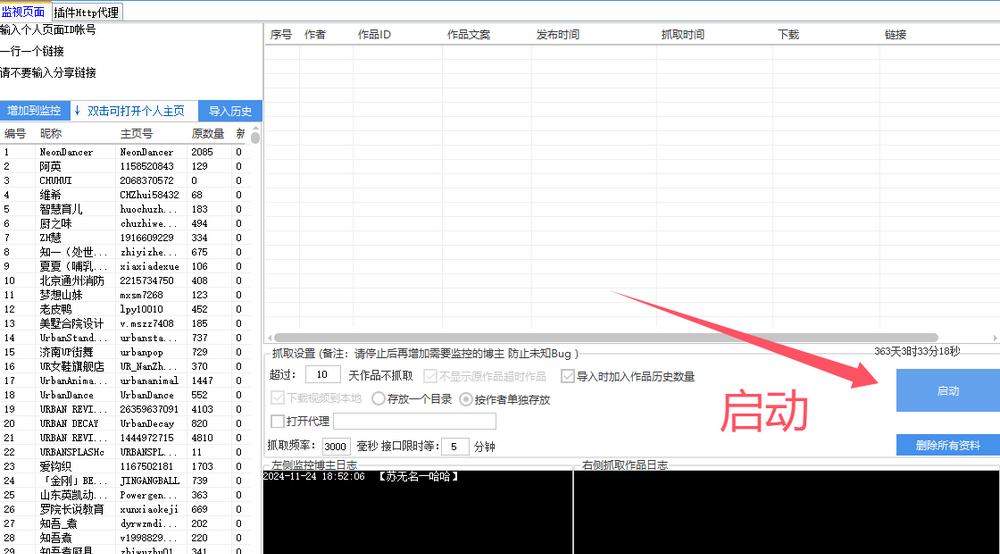Click the 导入历史 button

(x=230, y=111)
